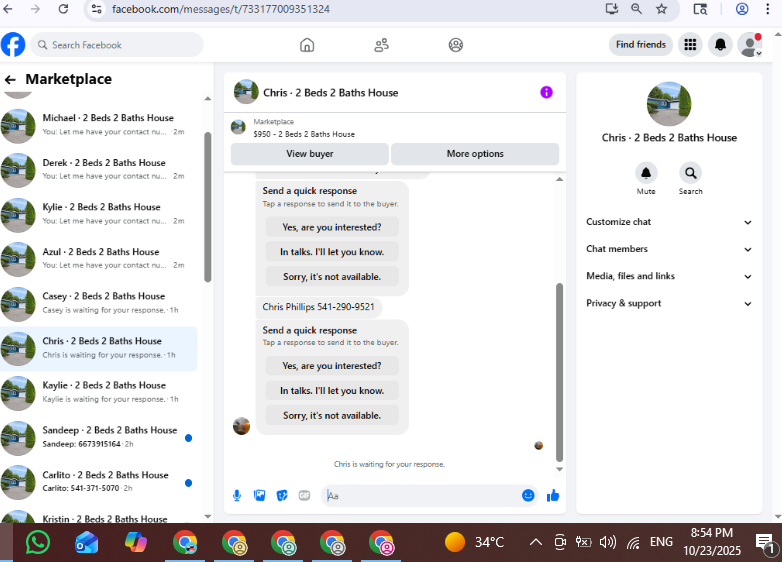Viewport: 782px width, 562px height.
Task: Open Carlito's unread chat
Action: click(99, 482)
